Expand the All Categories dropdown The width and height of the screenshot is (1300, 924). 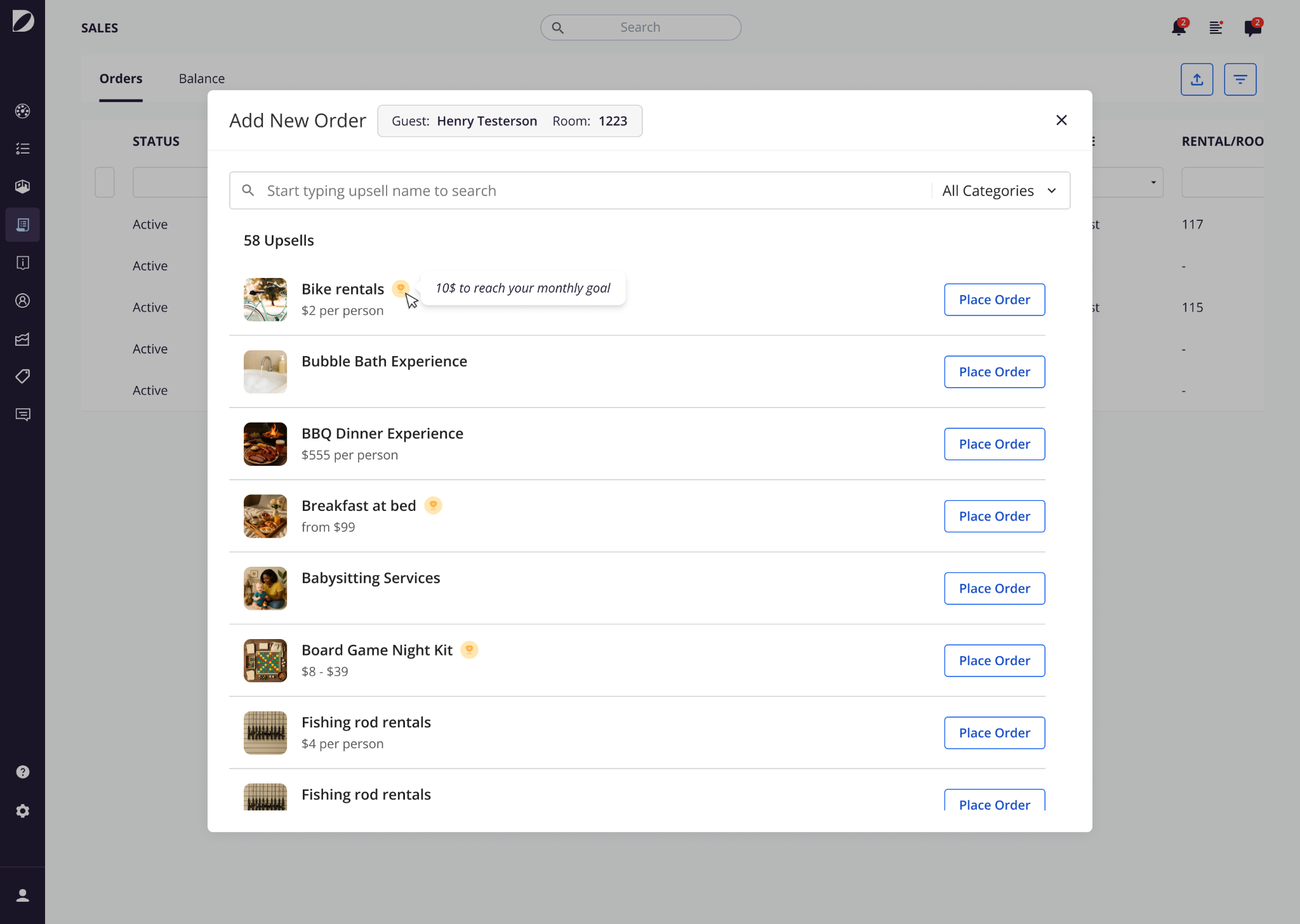[x=999, y=190]
